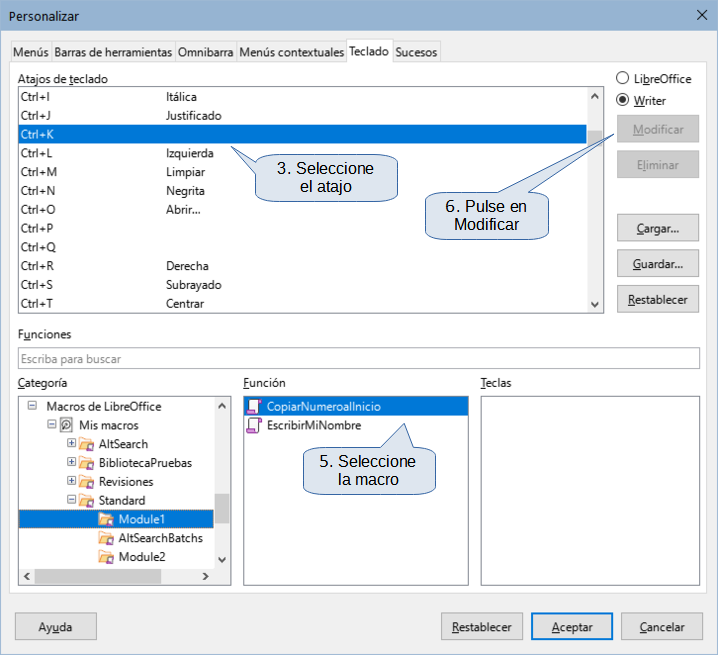This screenshot has height=655, width=718.
Task: Click shortcut list scroll up arrow
Action: click(x=595, y=96)
